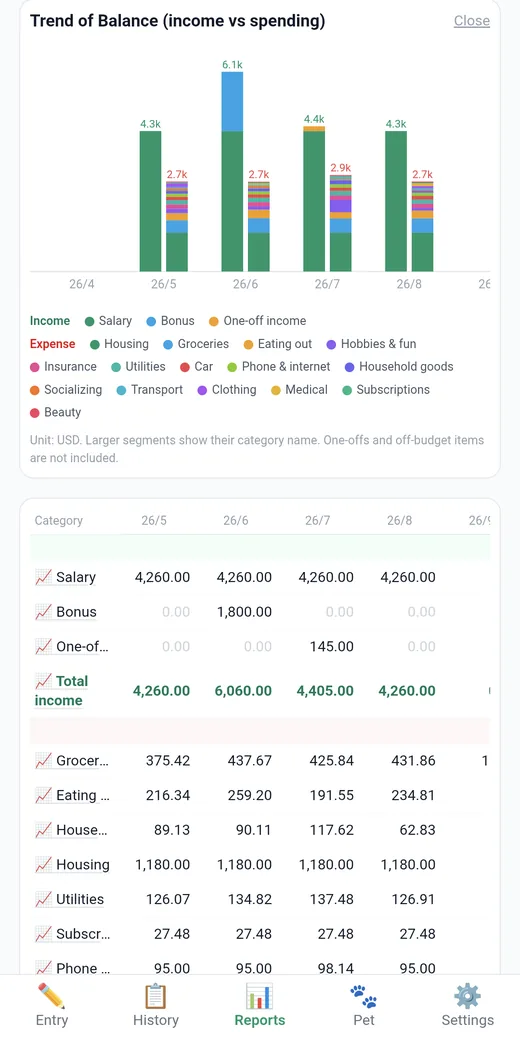
Task: Select the Reports bar chart icon
Action: 259,996
